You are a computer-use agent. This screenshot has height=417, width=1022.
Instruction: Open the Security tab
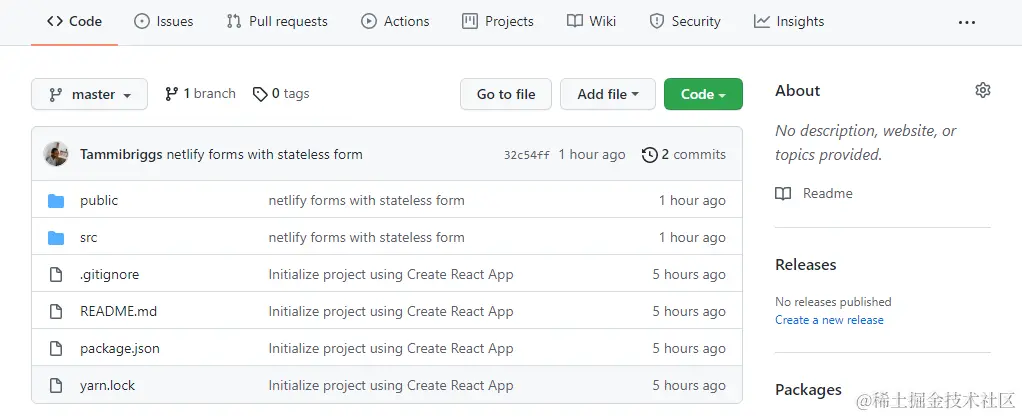(x=685, y=22)
